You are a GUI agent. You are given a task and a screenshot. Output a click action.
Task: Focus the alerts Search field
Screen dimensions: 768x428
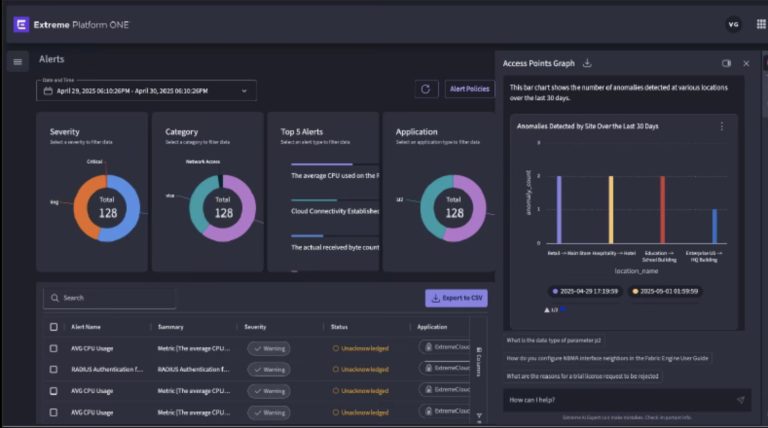pos(110,298)
